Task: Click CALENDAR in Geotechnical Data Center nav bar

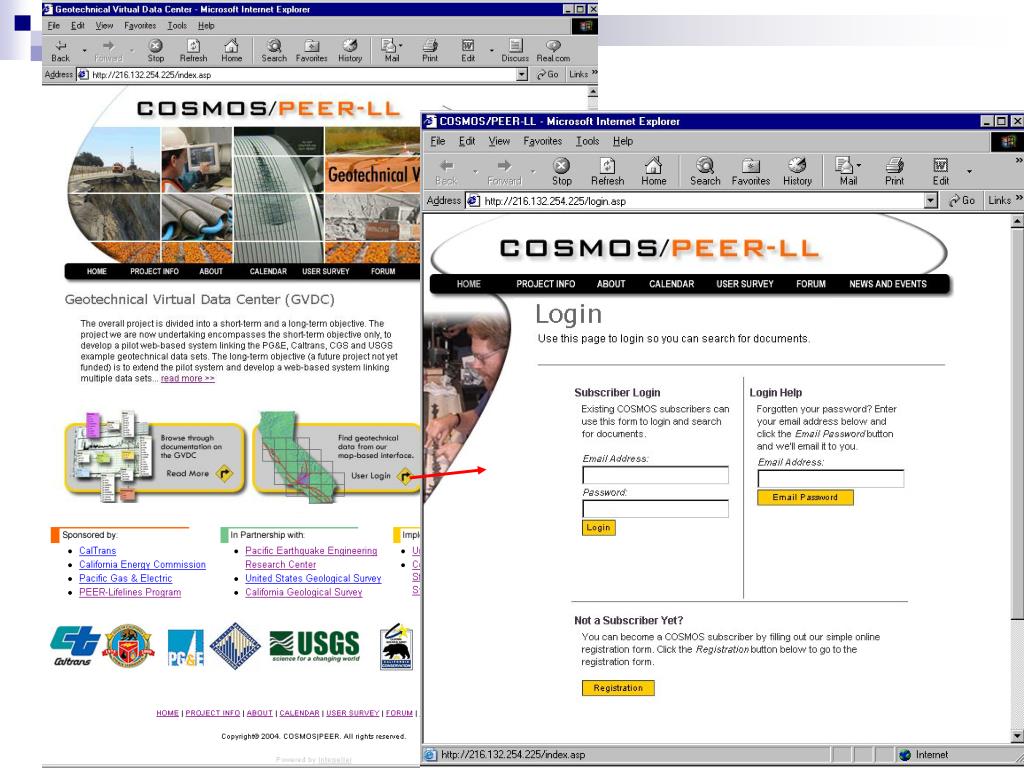Action: pos(268,271)
